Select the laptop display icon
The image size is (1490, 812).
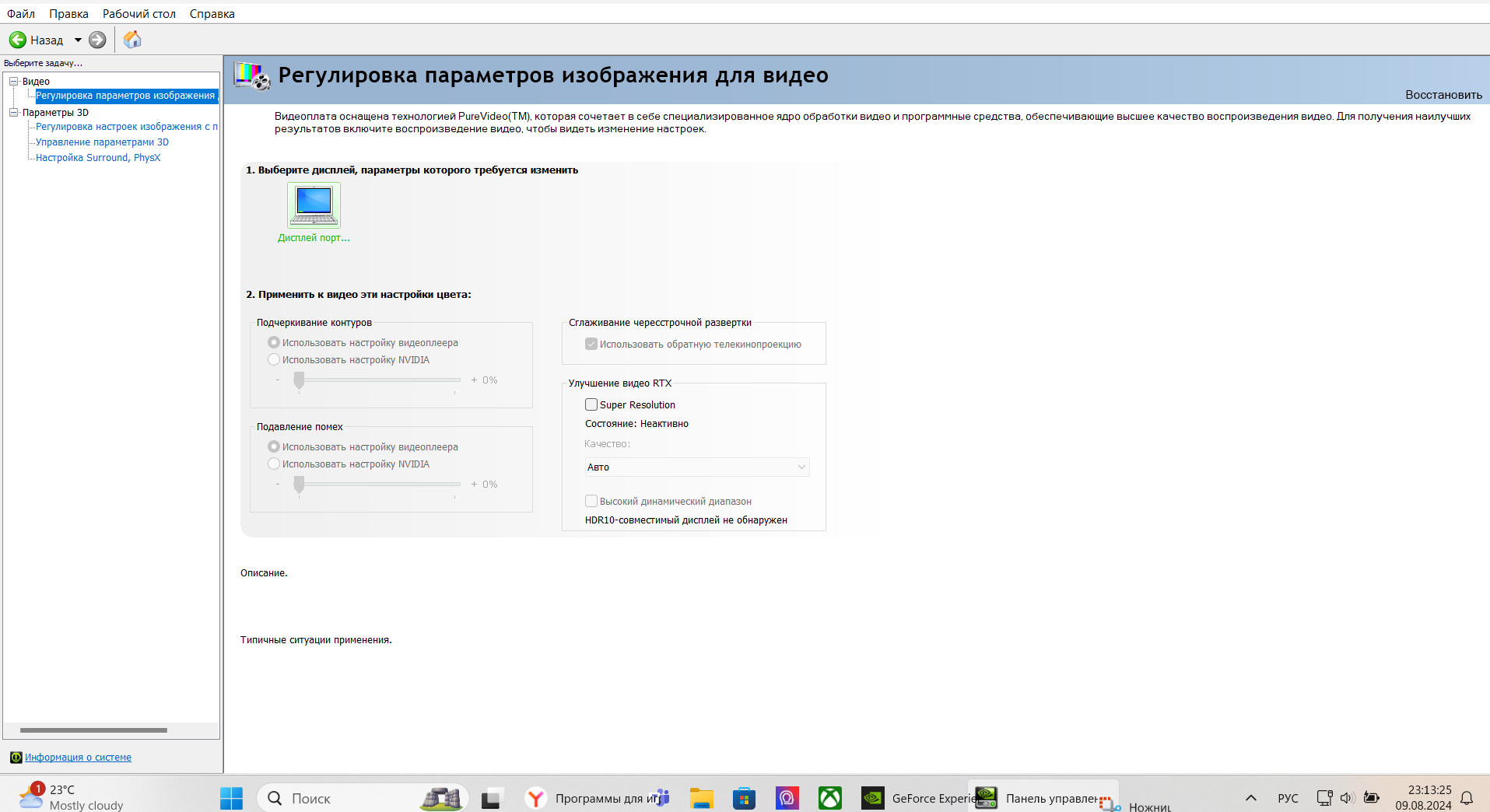(x=314, y=205)
